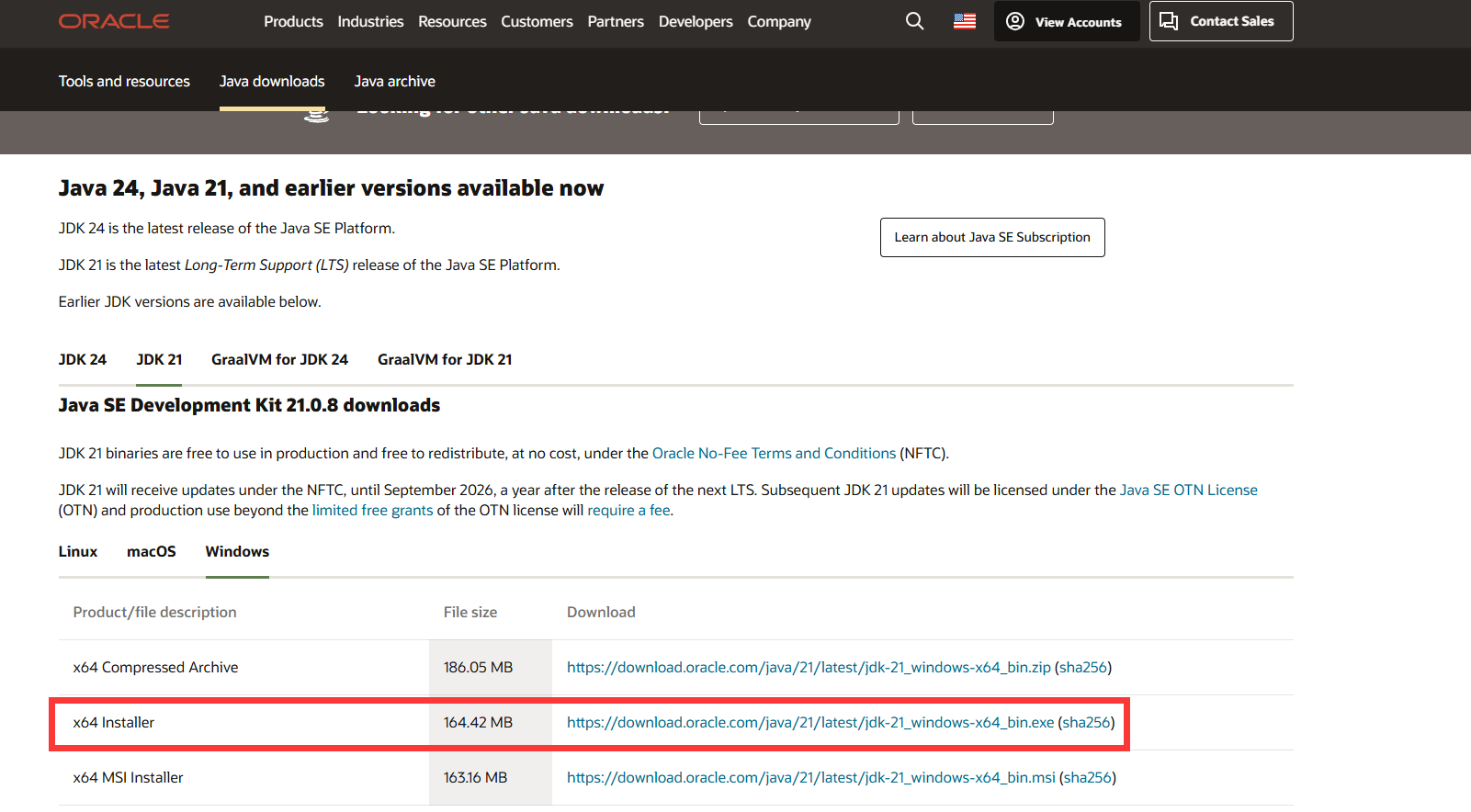The width and height of the screenshot is (1471, 812).
Task: Click the Oracle logo
Action: pos(114,21)
